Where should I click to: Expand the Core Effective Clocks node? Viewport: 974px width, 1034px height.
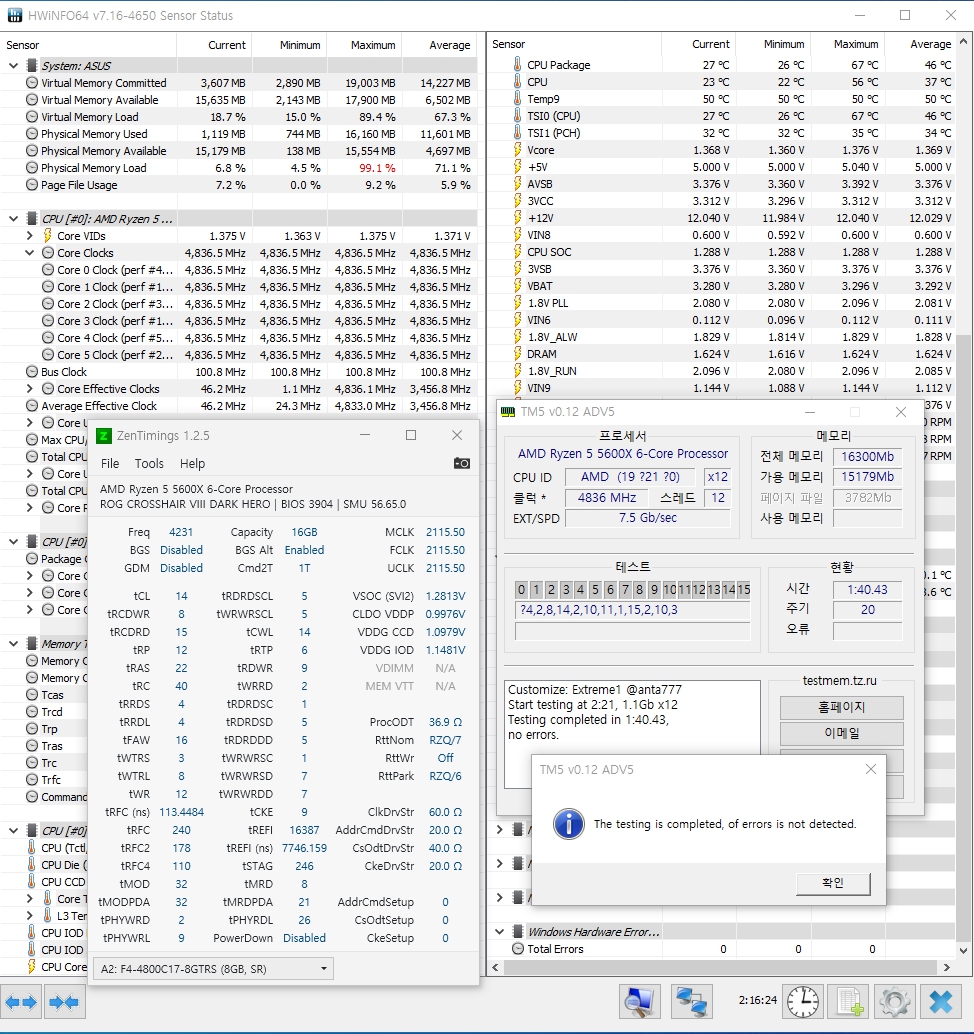click(x=30, y=389)
